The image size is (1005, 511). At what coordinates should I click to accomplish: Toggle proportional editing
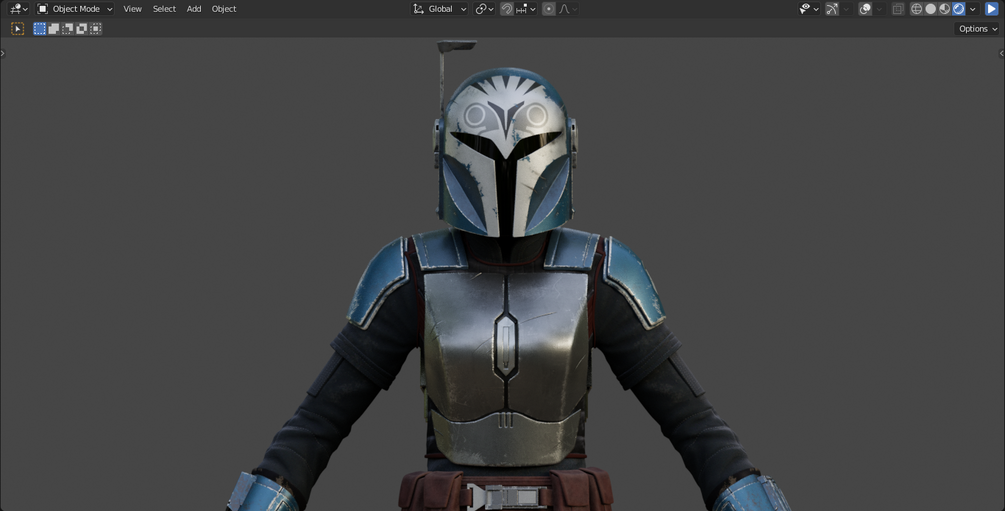pos(549,9)
